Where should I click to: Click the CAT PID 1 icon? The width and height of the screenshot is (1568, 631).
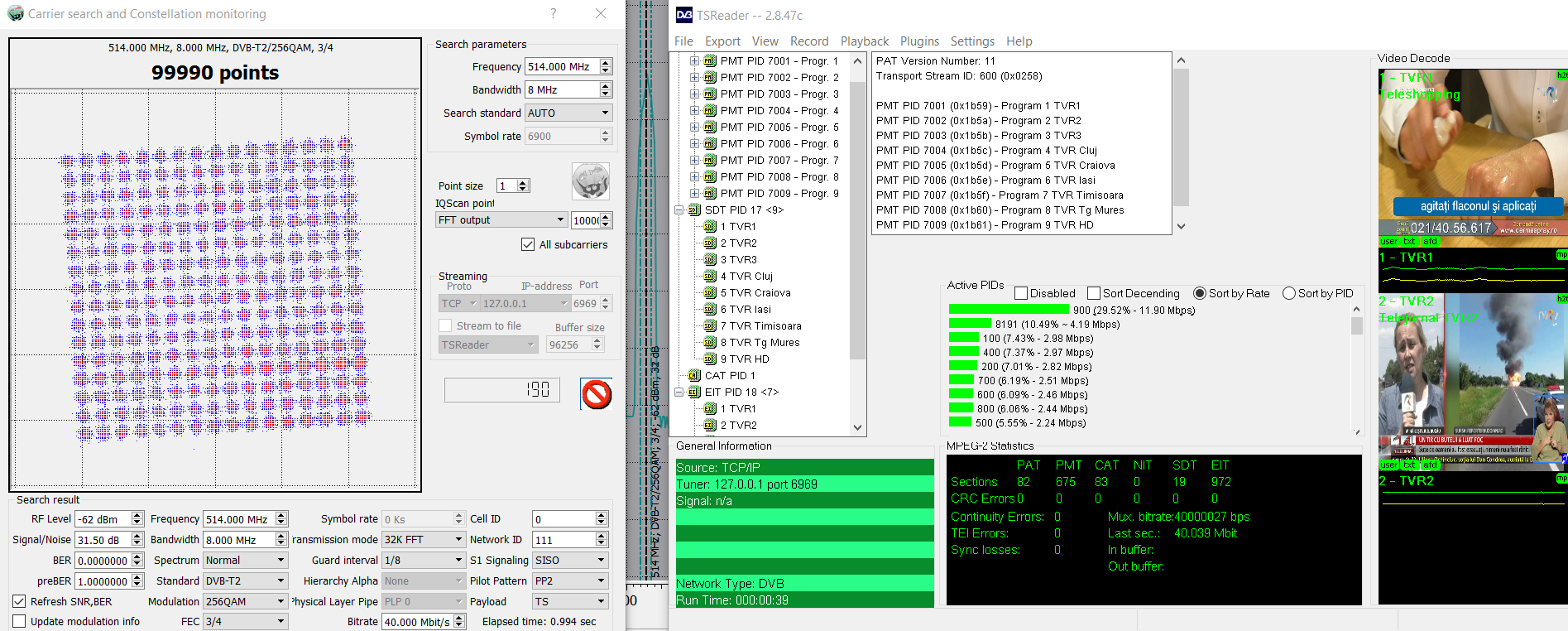[x=694, y=375]
